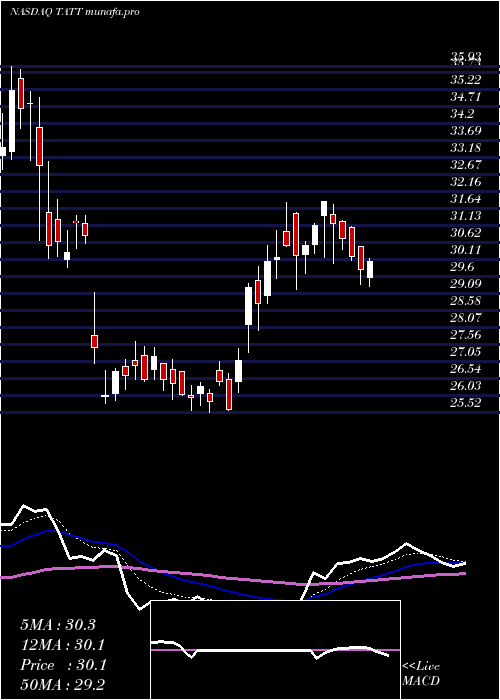Click the 27.56 price level label

[466, 334]
